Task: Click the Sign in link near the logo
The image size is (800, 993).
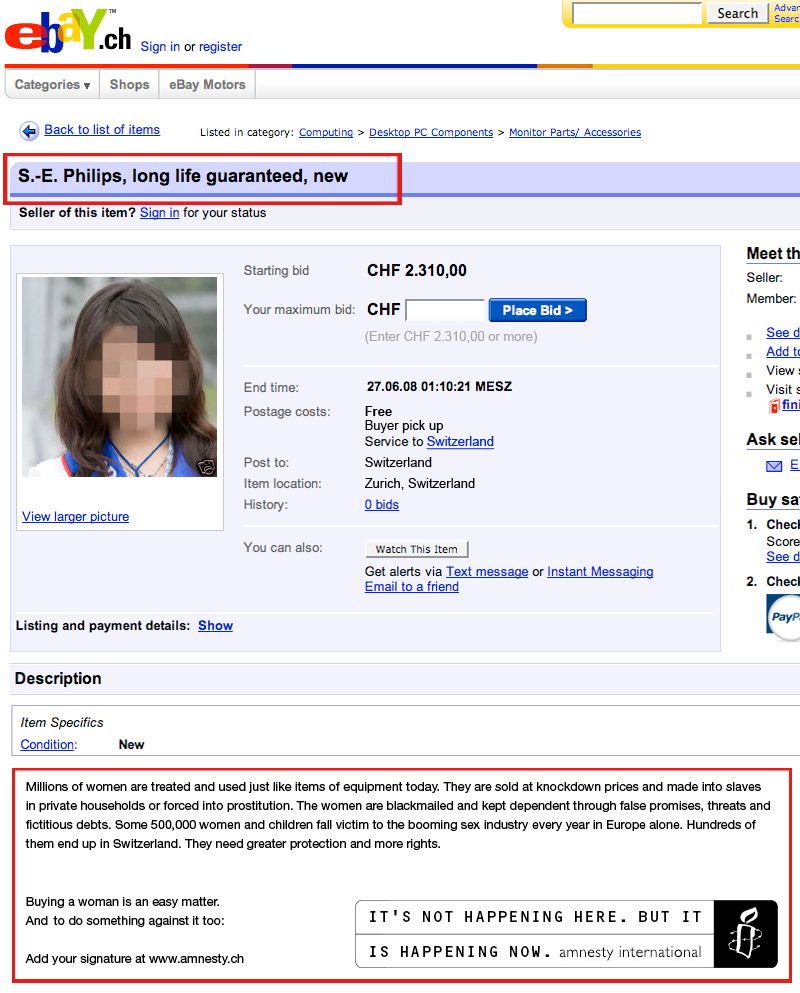Action: 160,46
